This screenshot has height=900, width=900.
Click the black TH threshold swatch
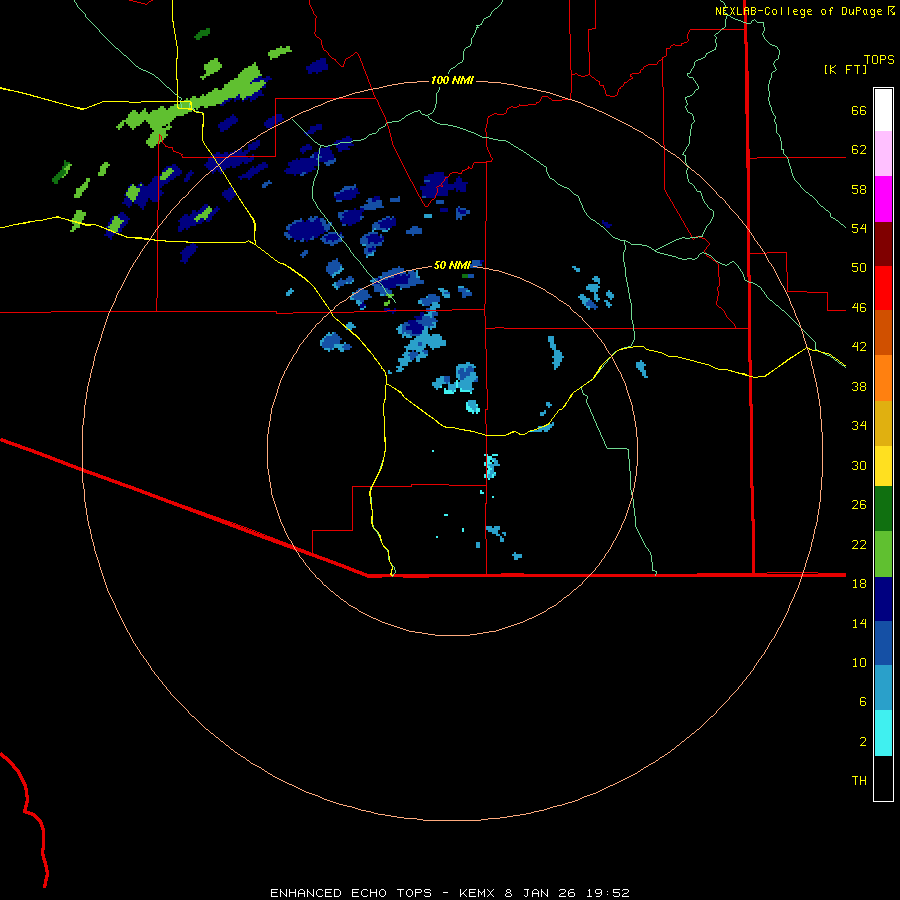coord(883,778)
